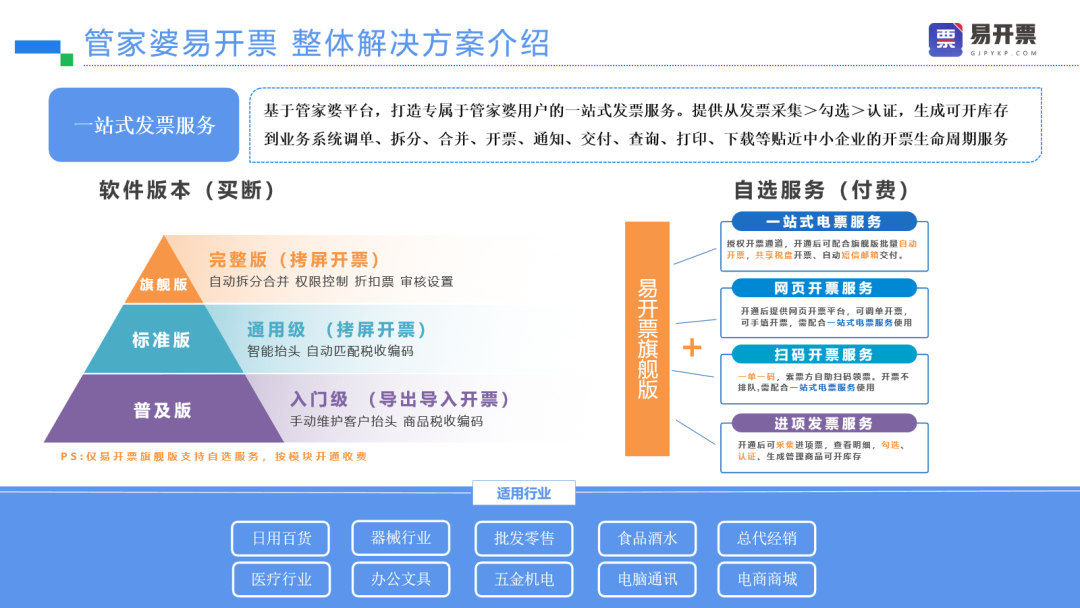Click the 自选服务（付费）heading

click(x=822, y=189)
